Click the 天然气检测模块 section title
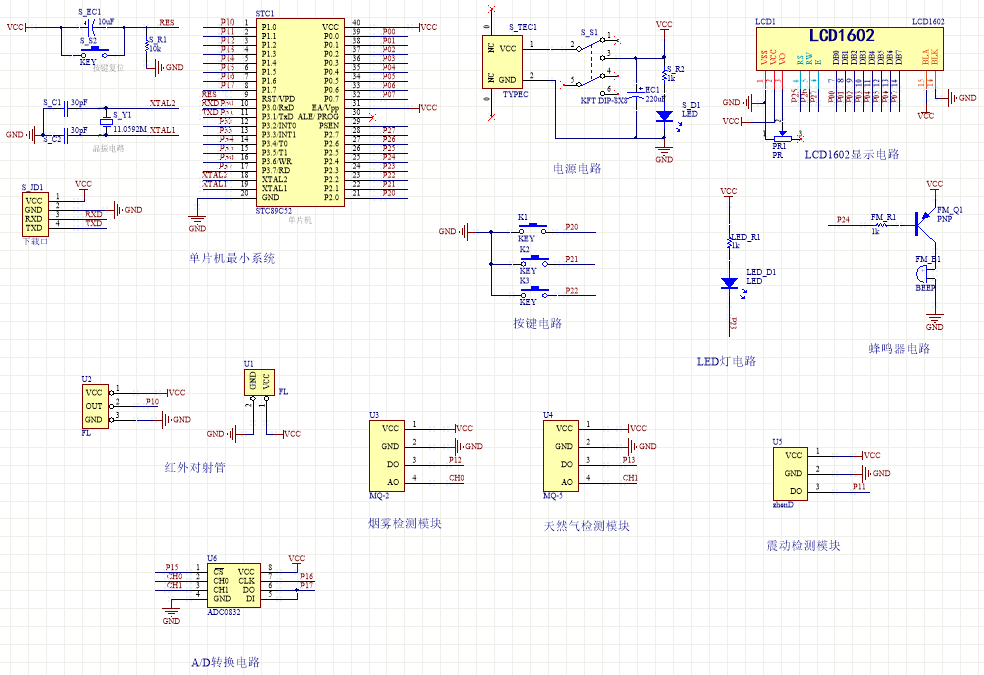This screenshot has width=984, height=675. [x=587, y=526]
